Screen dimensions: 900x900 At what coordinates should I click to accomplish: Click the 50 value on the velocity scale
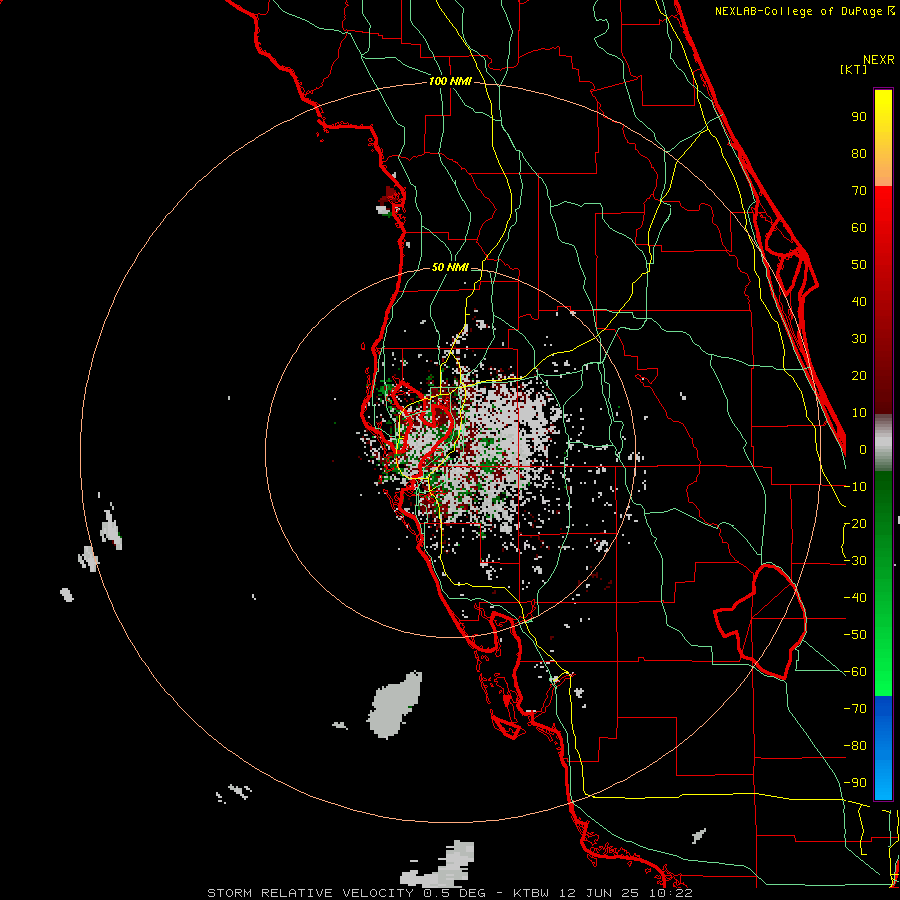pyautogui.click(x=859, y=265)
